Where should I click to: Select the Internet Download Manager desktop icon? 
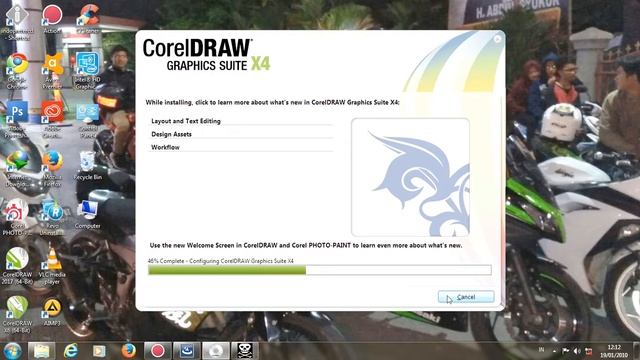pyautogui.click(x=17, y=169)
